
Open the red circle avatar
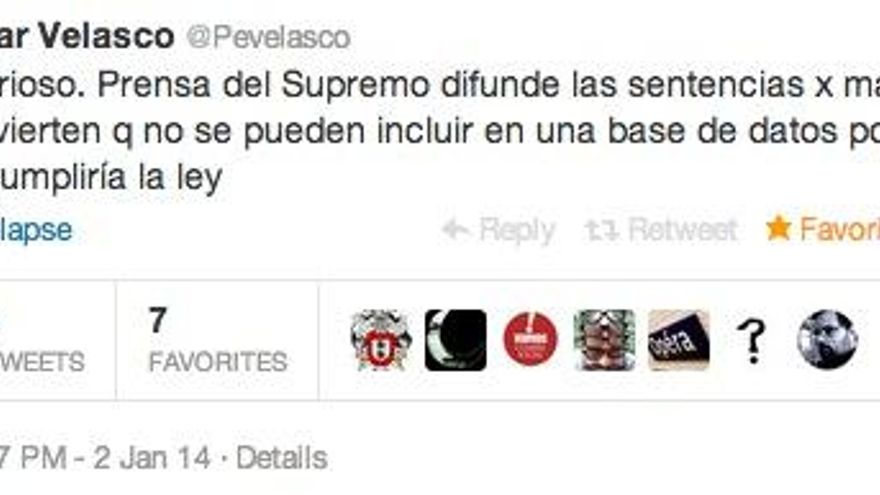click(530, 340)
